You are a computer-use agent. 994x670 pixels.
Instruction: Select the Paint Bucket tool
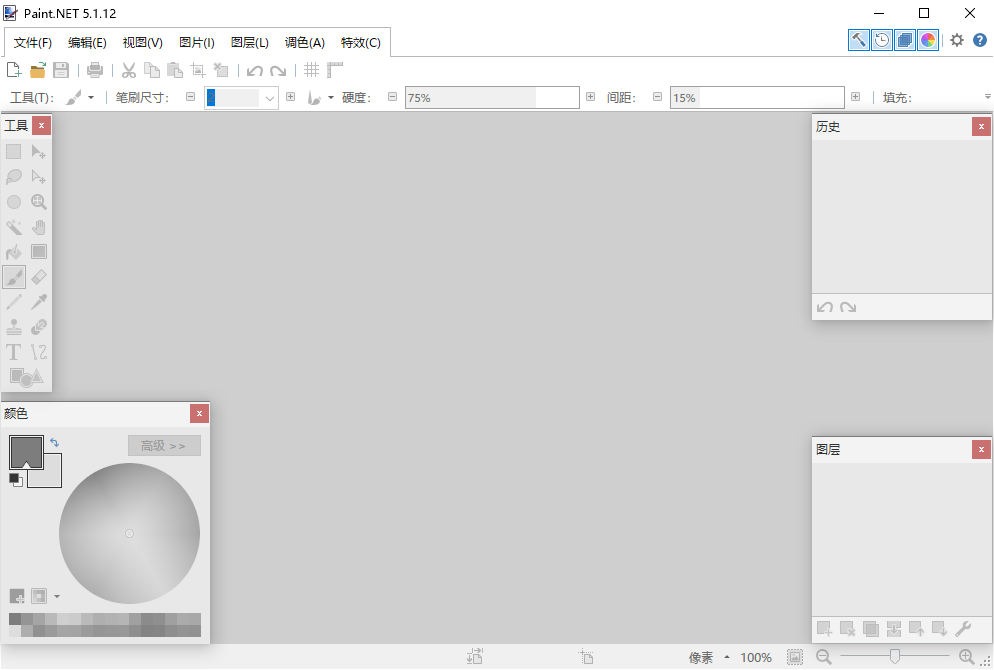(14, 251)
